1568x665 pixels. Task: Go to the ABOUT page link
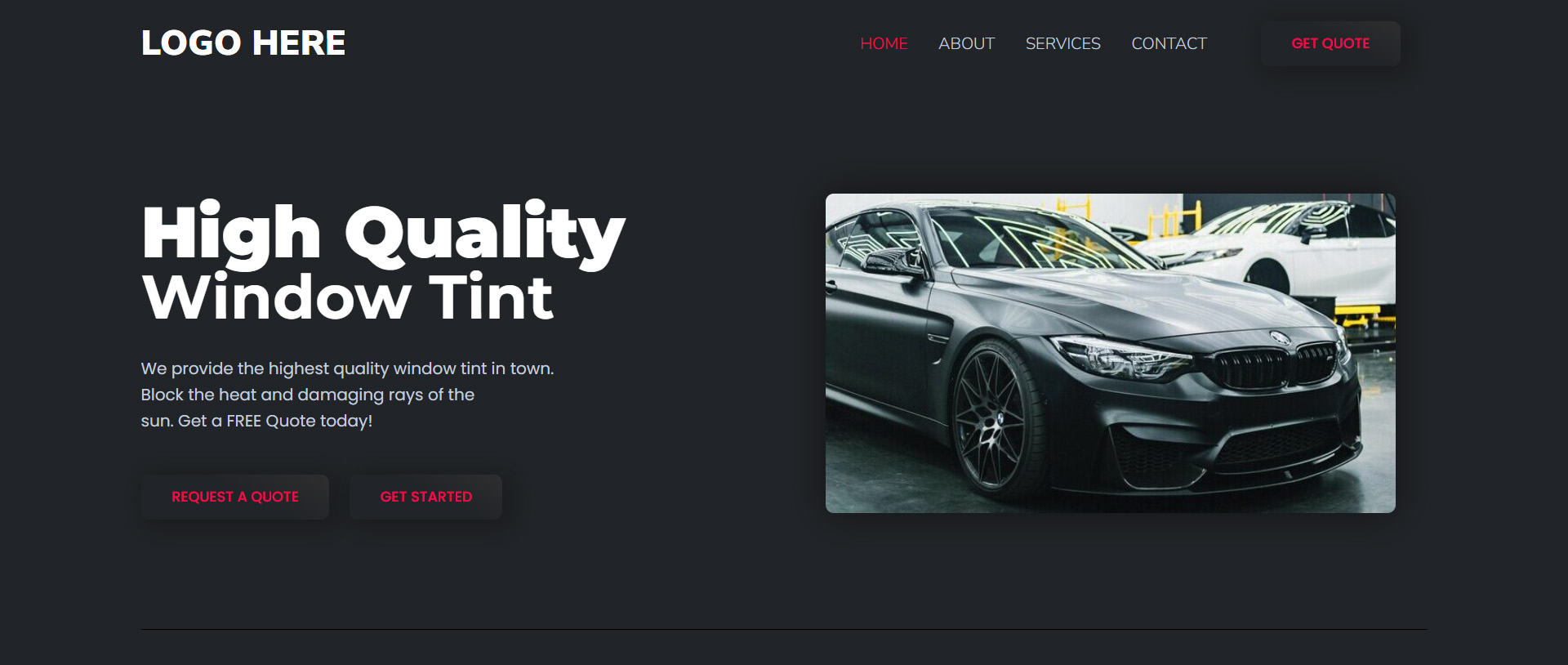pyautogui.click(x=966, y=43)
